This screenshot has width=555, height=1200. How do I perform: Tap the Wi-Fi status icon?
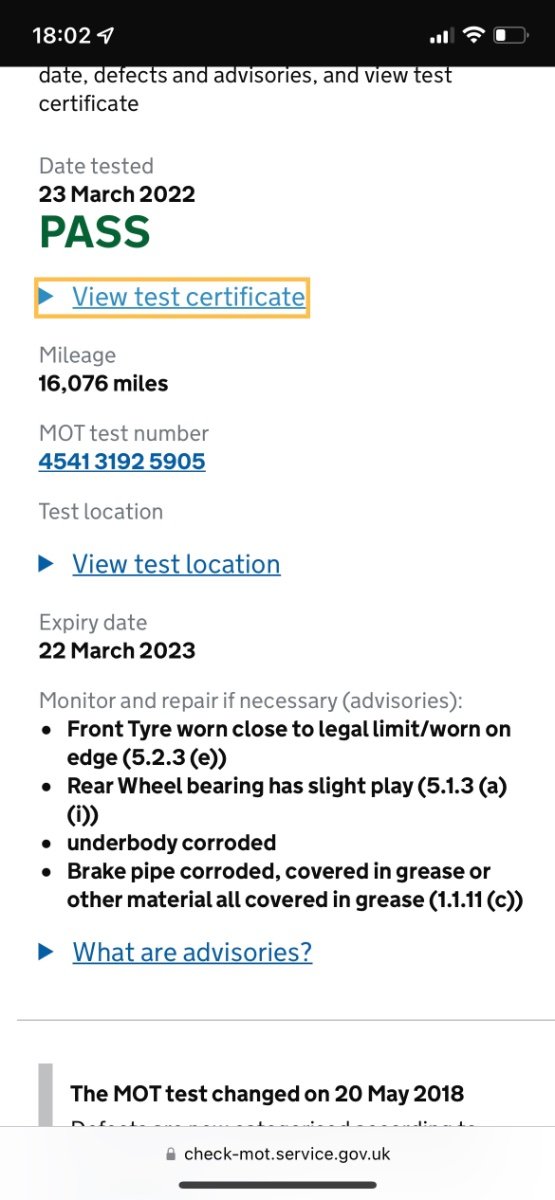[x=472, y=35]
